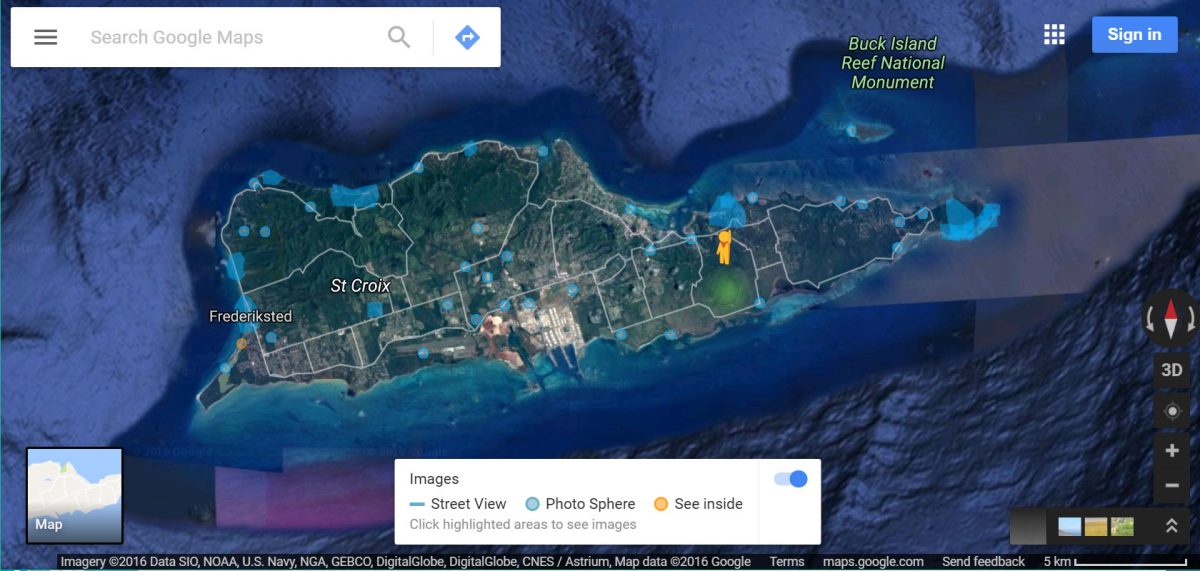
Task: Click the orange See inside legend circle
Action: tap(660, 504)
